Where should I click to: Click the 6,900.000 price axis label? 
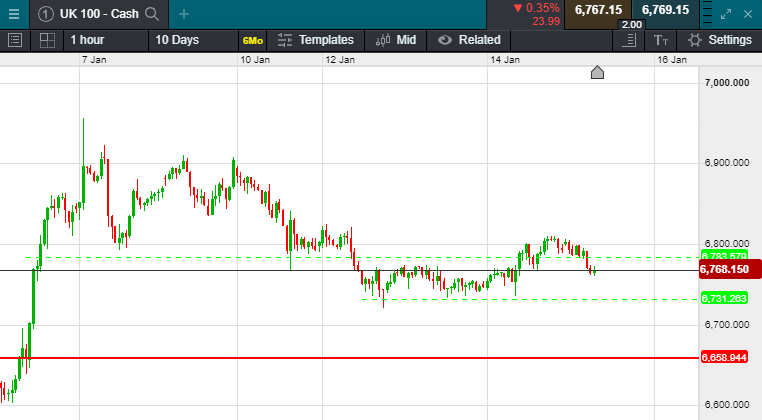click(x=727, y=163)
